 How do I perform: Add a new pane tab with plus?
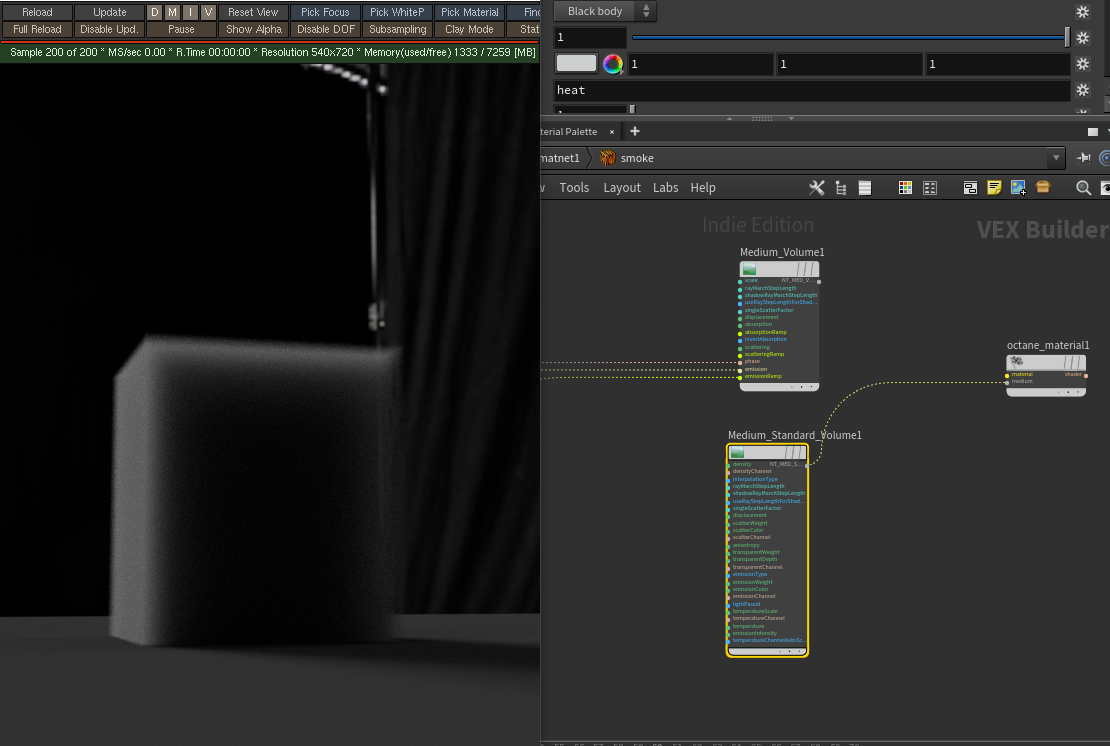tap(634, 131)
